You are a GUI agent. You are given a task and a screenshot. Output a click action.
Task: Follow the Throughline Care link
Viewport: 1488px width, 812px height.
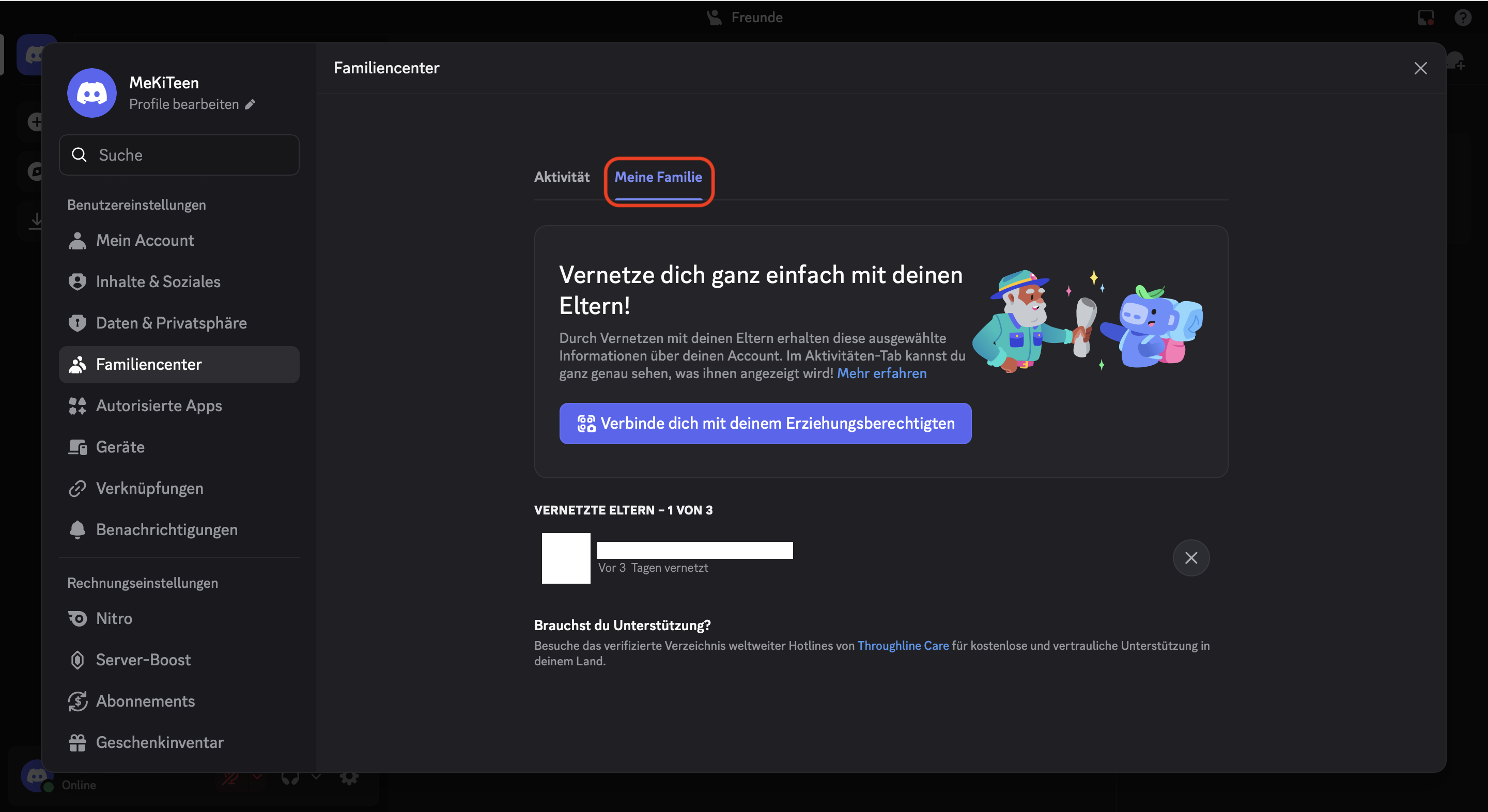coord(902,646)
